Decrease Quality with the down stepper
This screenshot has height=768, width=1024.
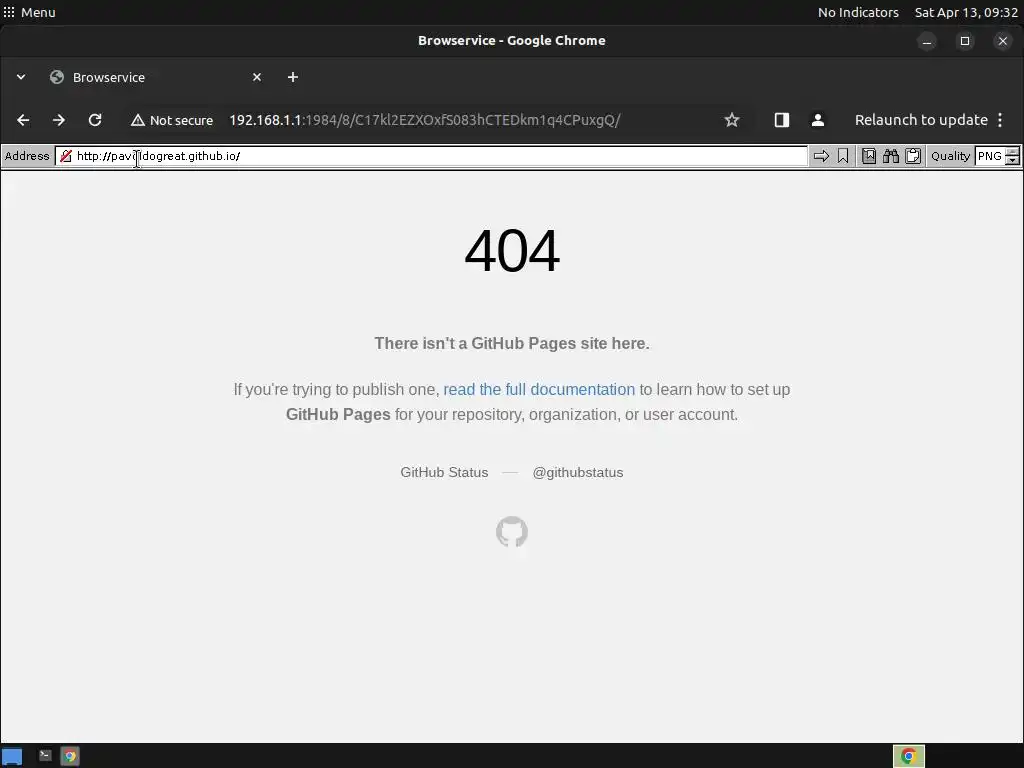pyautogui.click(x=1012, y=160)
